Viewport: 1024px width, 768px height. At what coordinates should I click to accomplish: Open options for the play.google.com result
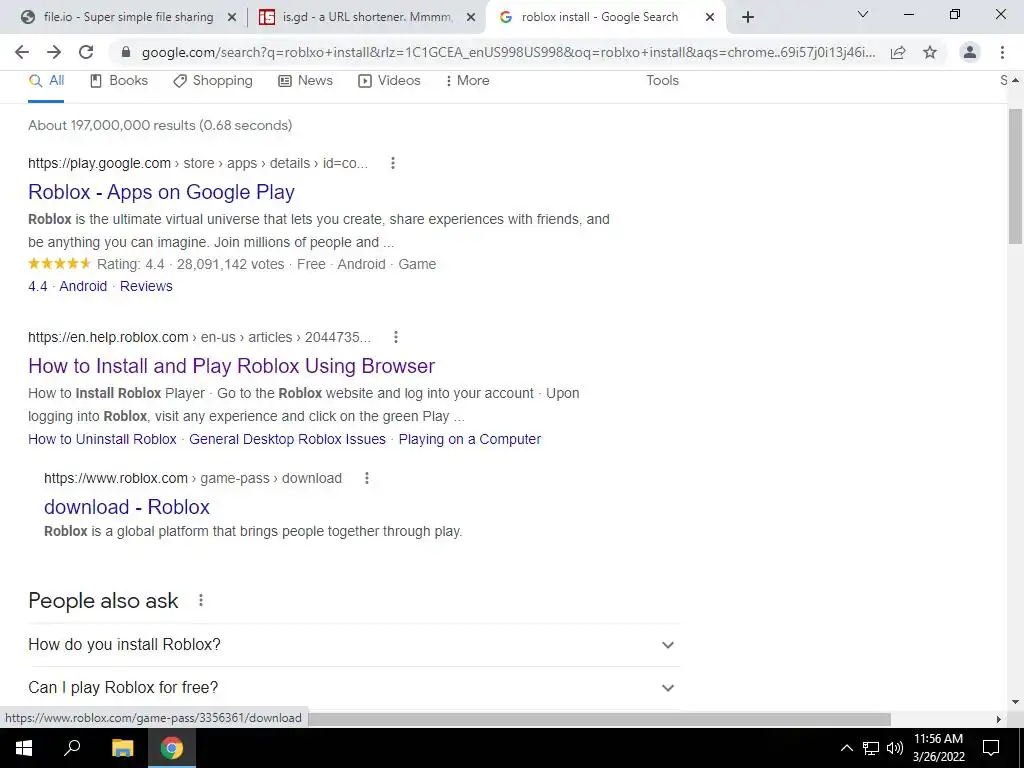click(392, 163)
